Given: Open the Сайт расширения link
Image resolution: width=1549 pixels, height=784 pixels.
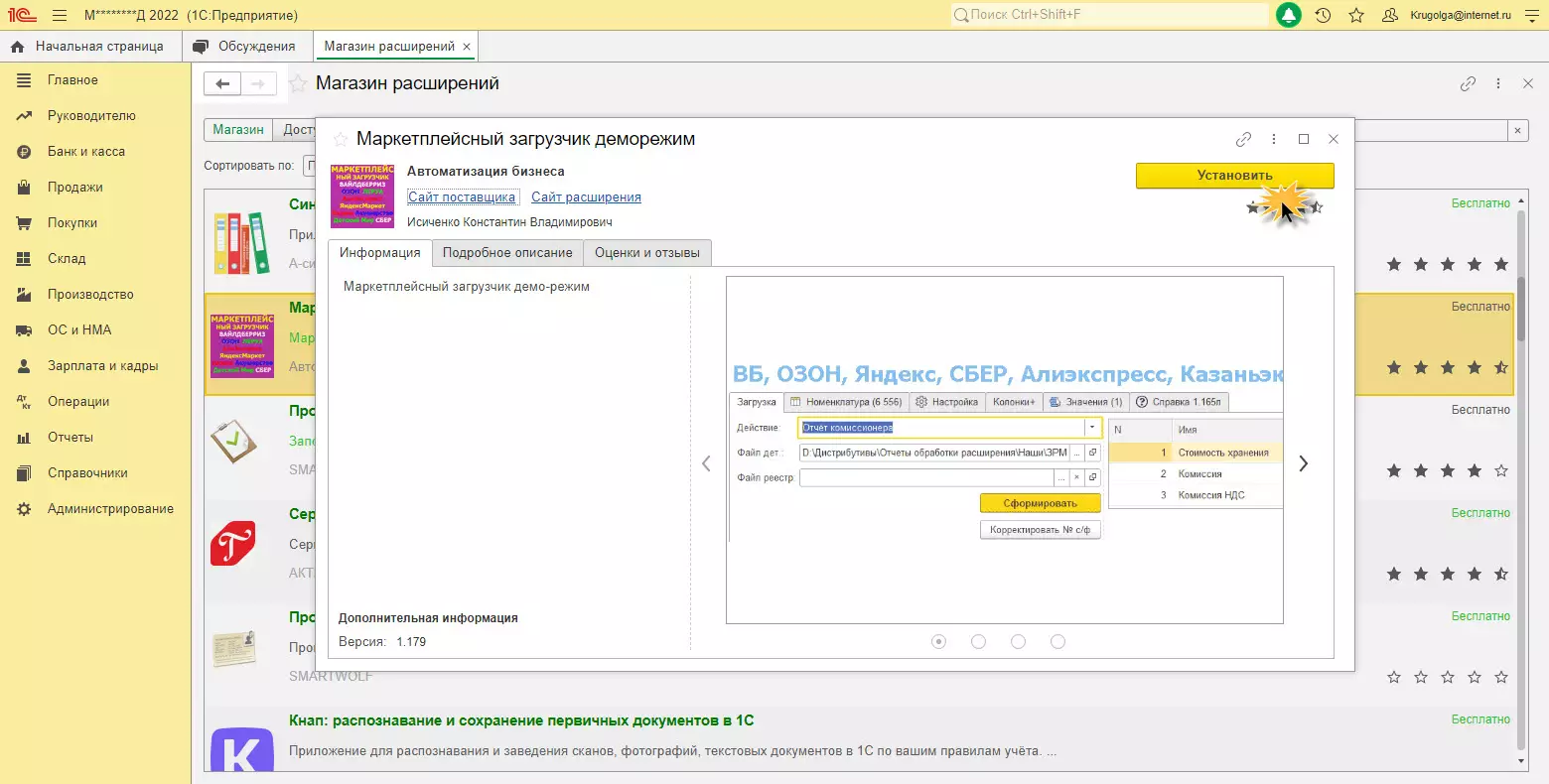Looking at the screenshot, I should point(586,197).
